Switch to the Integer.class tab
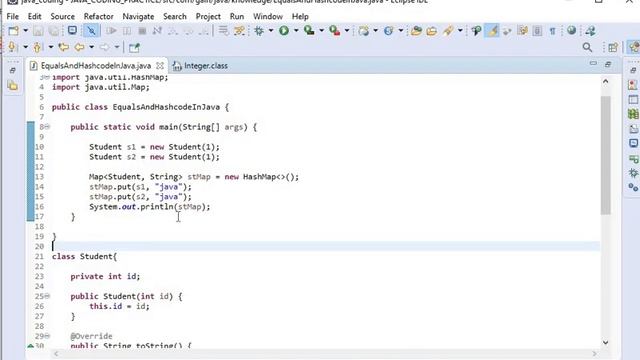Screen dimensions: 640x360 (x=200, y=66)
